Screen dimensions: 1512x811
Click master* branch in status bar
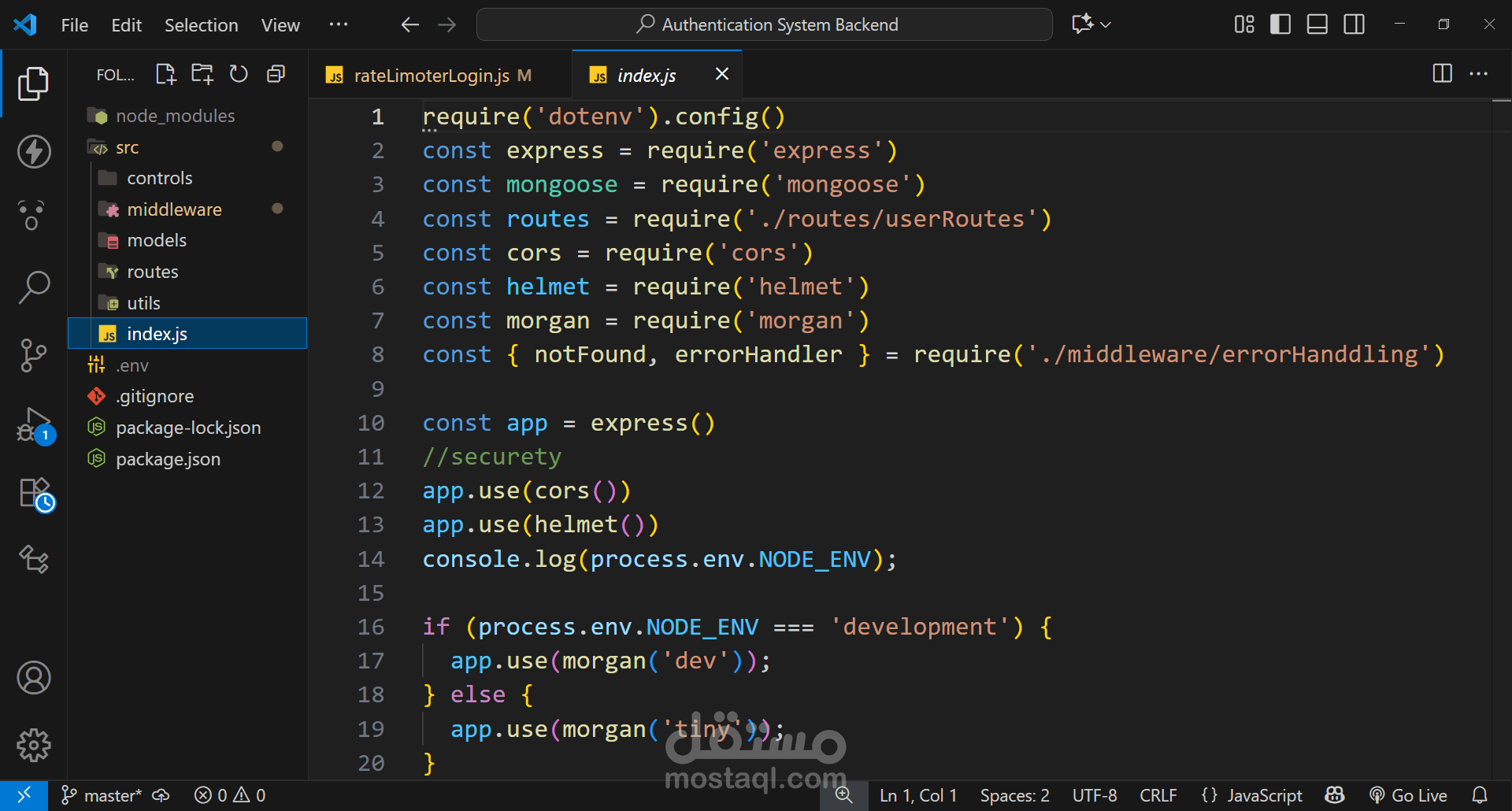coord(102,795)
